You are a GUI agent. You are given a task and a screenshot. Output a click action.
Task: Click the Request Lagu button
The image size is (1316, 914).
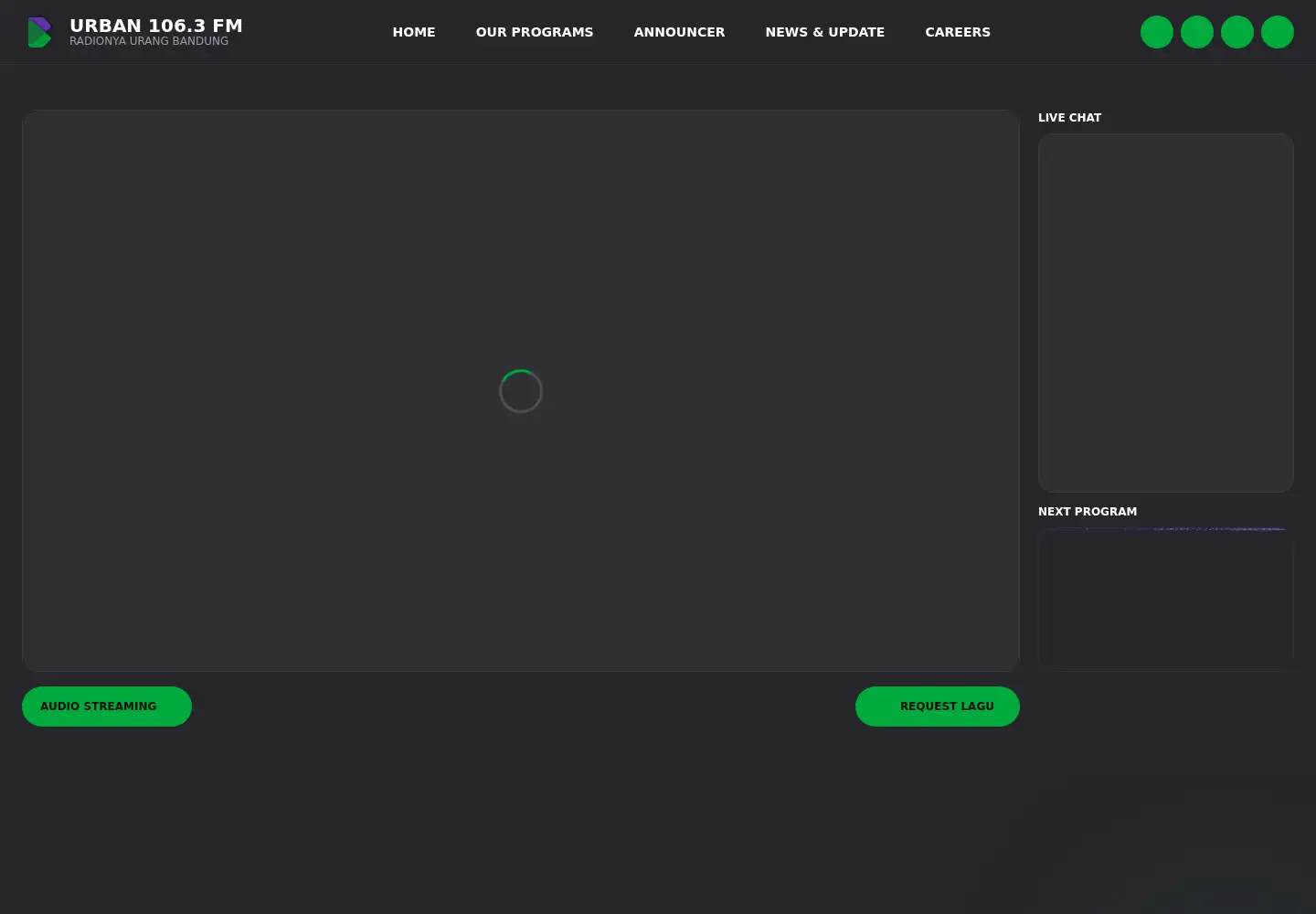click(938, 707)
